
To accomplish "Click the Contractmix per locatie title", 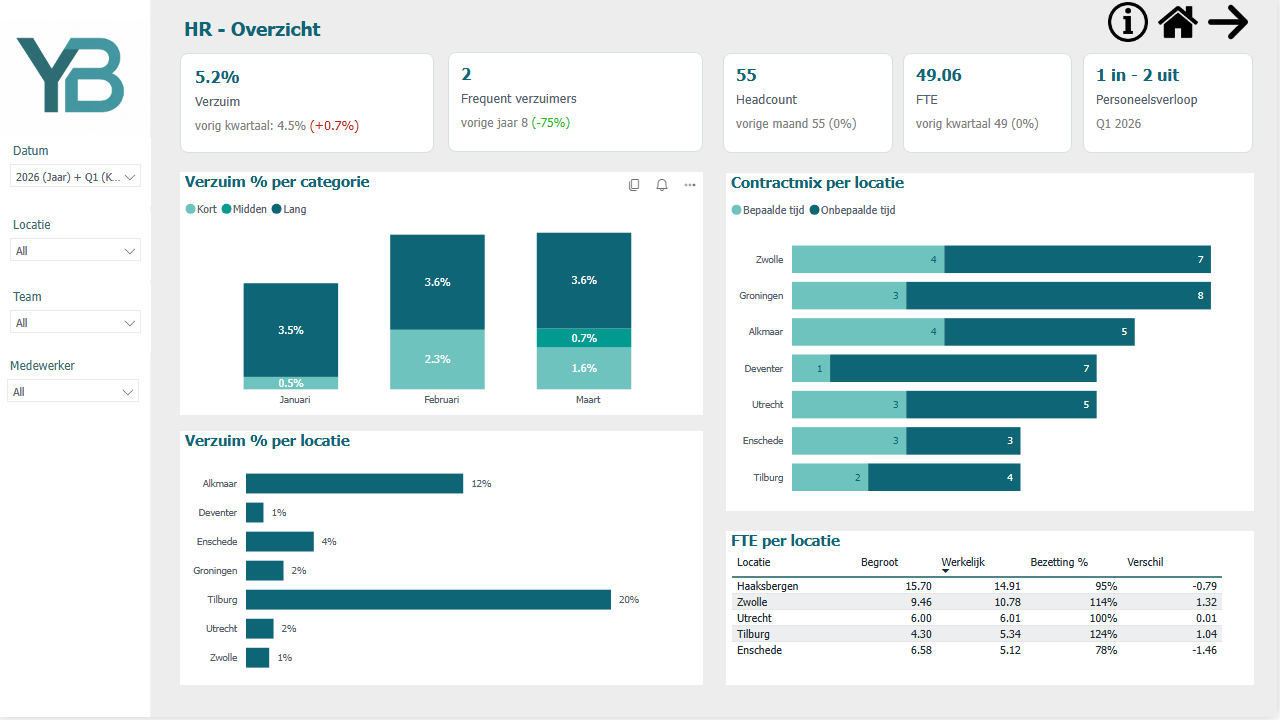I will click(x=817, y=183).
